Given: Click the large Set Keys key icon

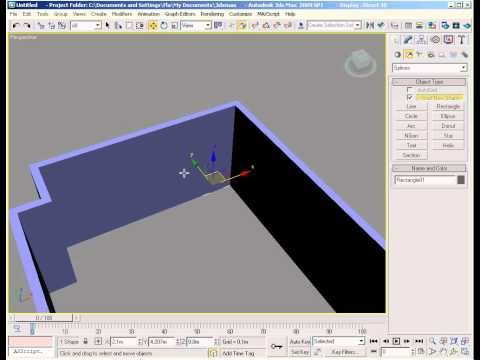Looking at the screenshot, I should 276,347.
